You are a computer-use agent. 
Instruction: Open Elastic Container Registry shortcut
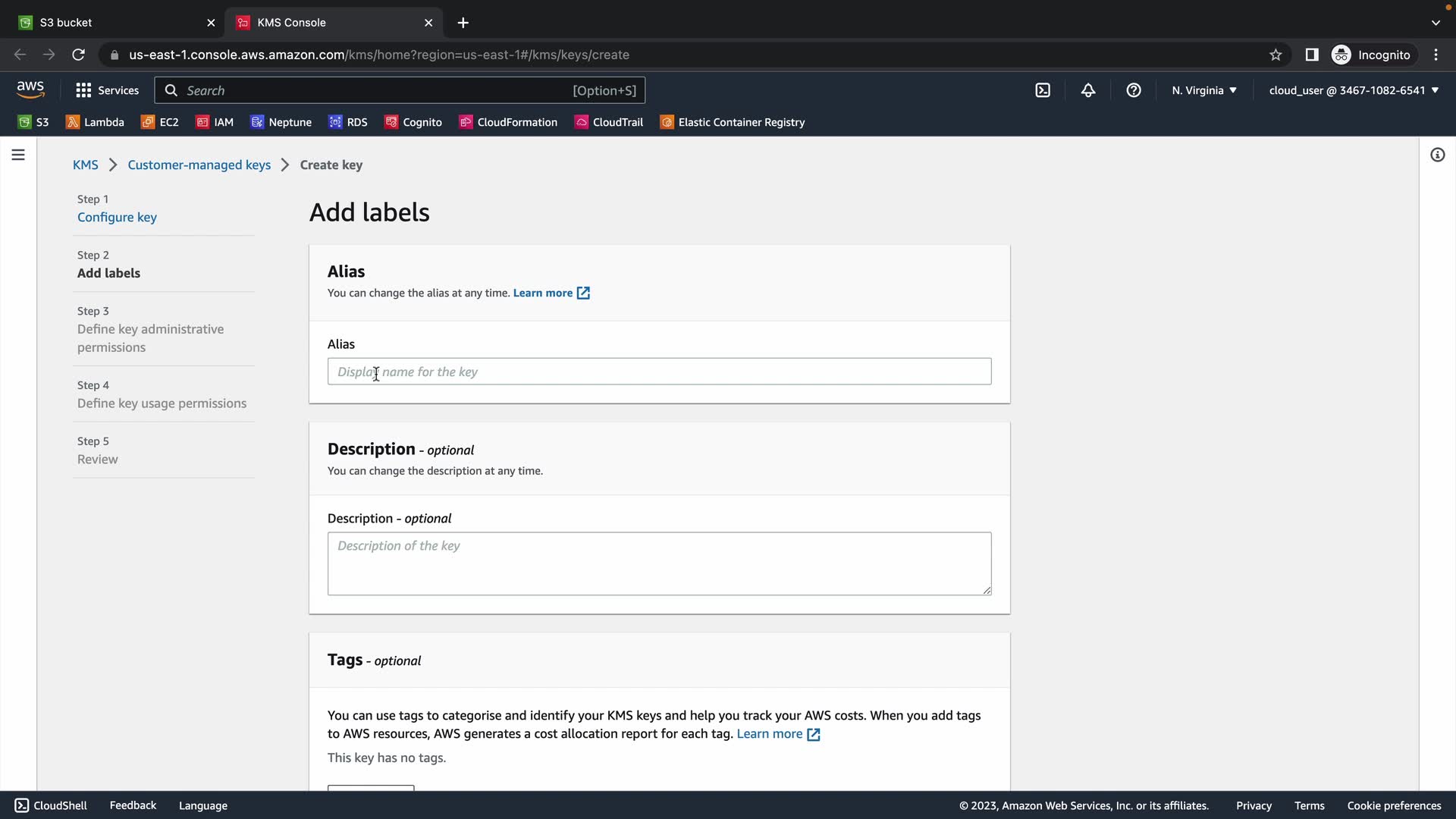coord(733,122)
